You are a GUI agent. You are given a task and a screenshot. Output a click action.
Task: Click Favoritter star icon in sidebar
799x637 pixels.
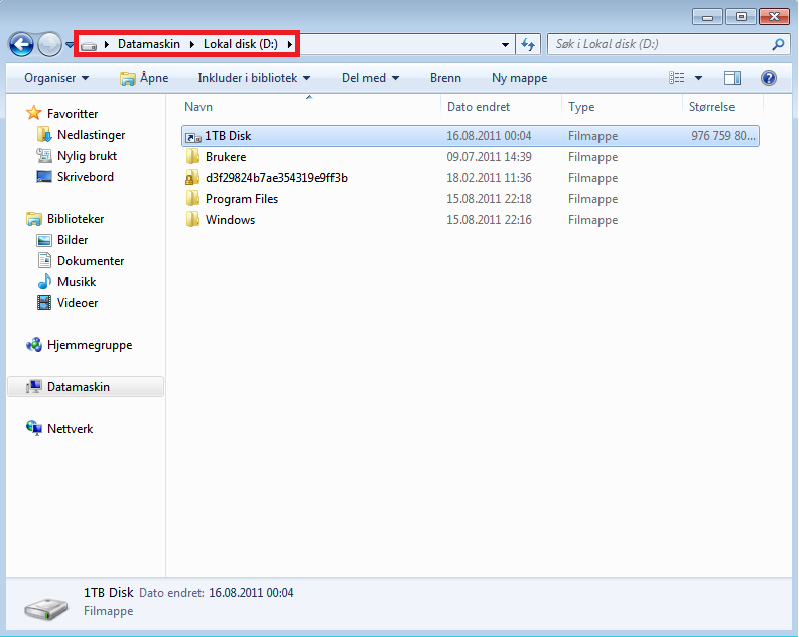tap(34, 113)
